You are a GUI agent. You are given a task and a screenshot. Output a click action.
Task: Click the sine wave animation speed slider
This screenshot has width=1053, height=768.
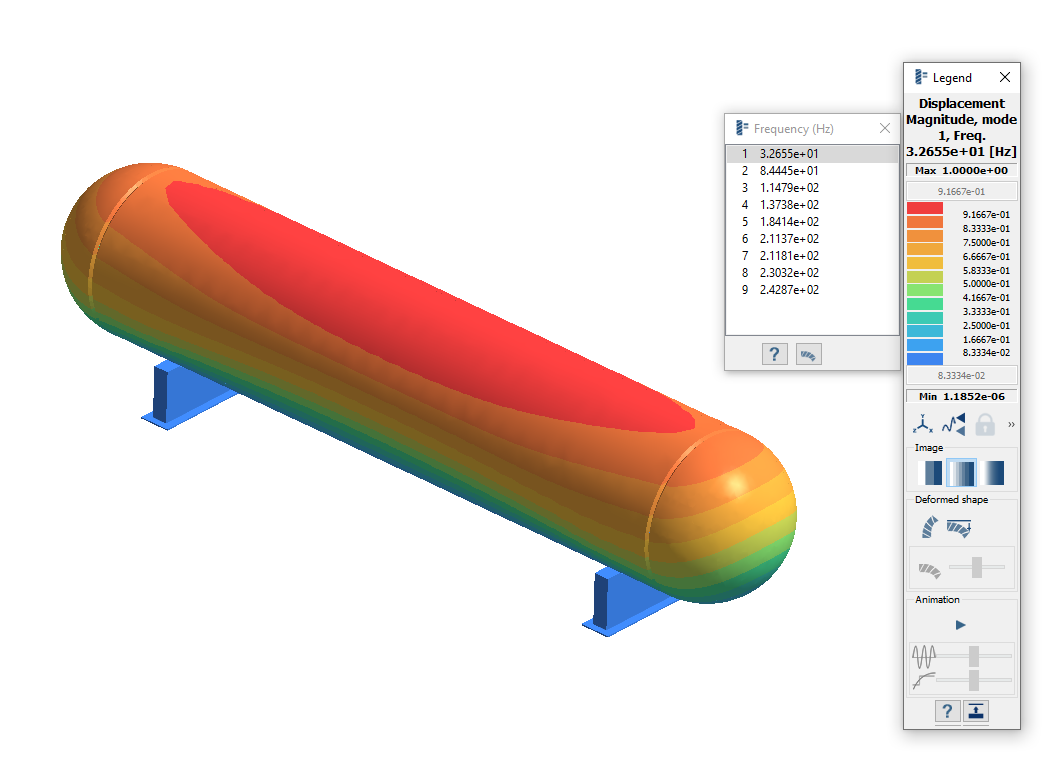(x=974, y=656)
